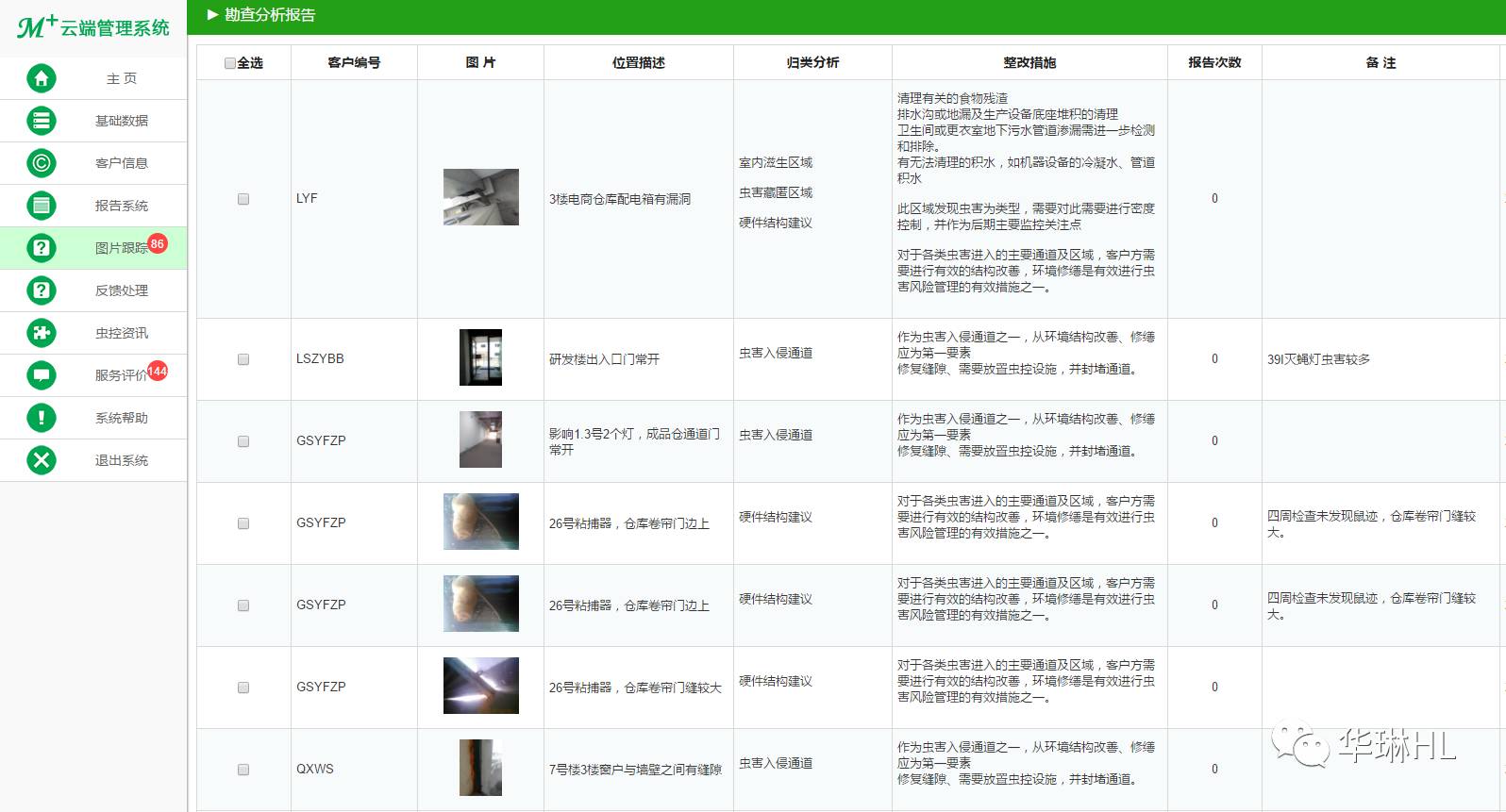This screenshot has height=812, width=1506.
Task: Click the 服务评价 chat bubble icon
Action: pos(42,375)
